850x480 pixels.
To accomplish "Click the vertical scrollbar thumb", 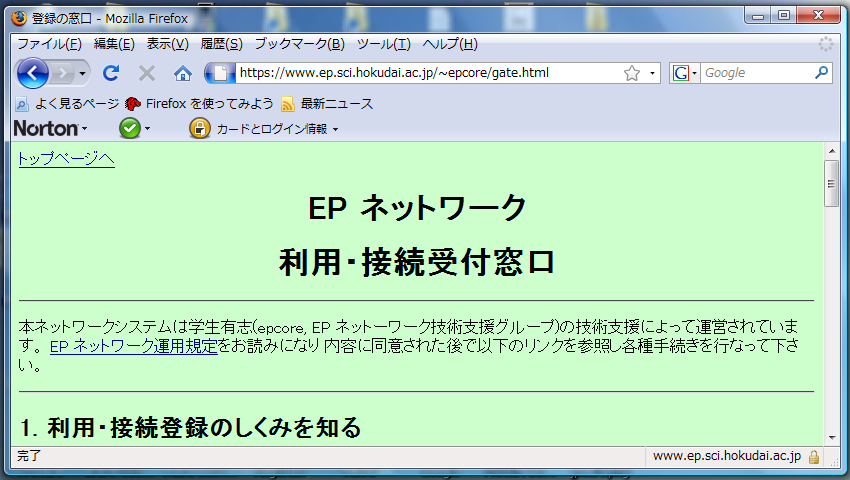I will point(832,183).
